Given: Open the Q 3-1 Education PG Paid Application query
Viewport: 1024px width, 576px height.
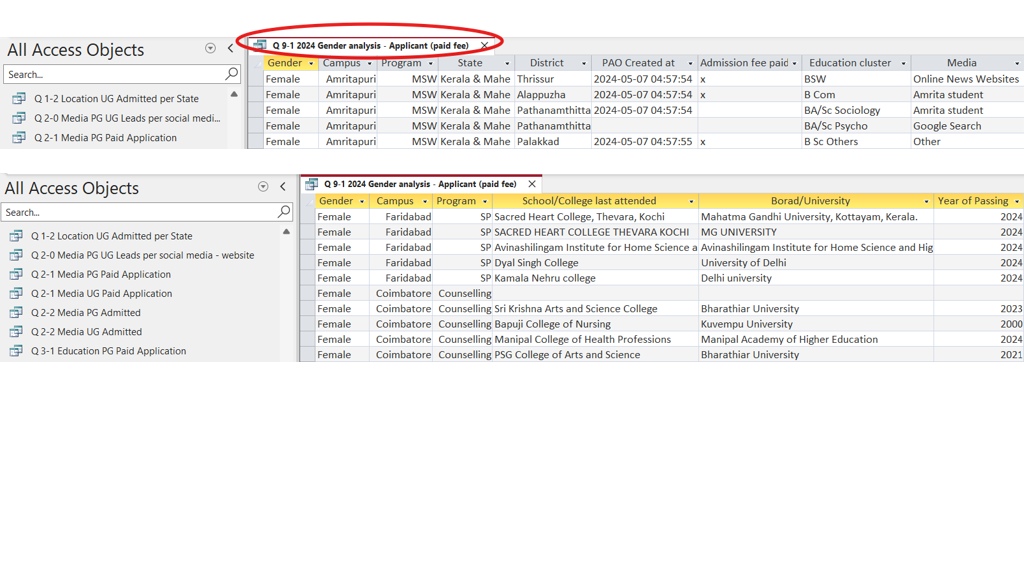Looking at the screenshot, I should 108,351.
